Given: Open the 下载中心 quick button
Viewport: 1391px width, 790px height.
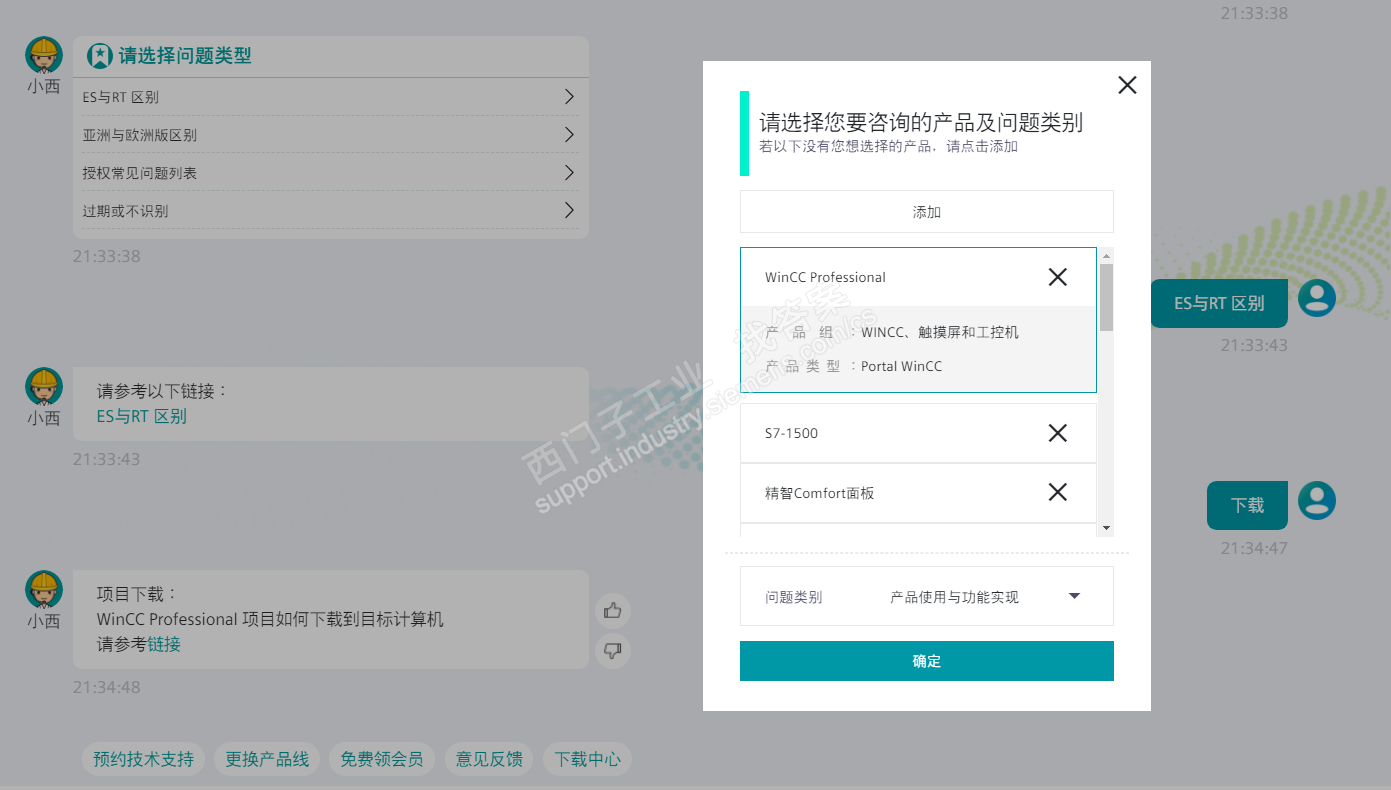Looking at the screenshot, I should click(588, 759).
